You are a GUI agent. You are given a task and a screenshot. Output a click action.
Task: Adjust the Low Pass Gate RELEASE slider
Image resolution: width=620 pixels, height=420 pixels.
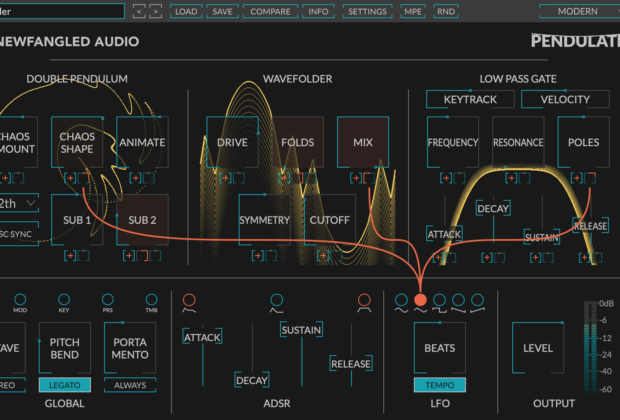coord(591,226)
